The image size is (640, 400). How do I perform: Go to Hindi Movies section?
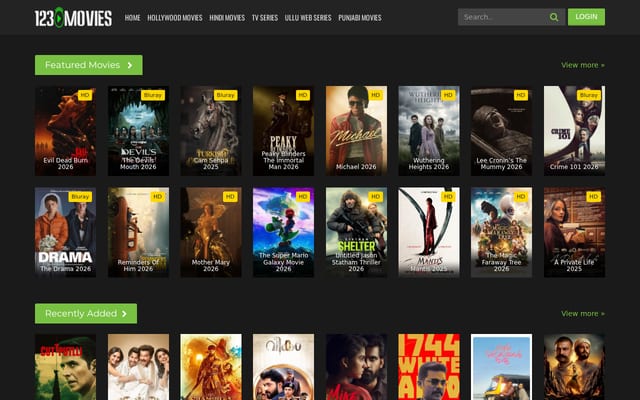tap(227, 18)
